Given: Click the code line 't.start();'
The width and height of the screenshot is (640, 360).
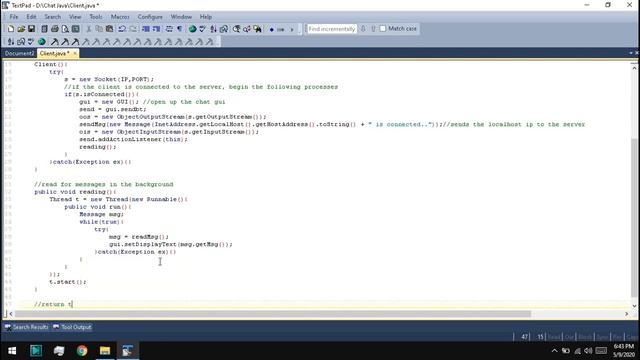Looking at the screenshot, I should (x=68, y=282).
